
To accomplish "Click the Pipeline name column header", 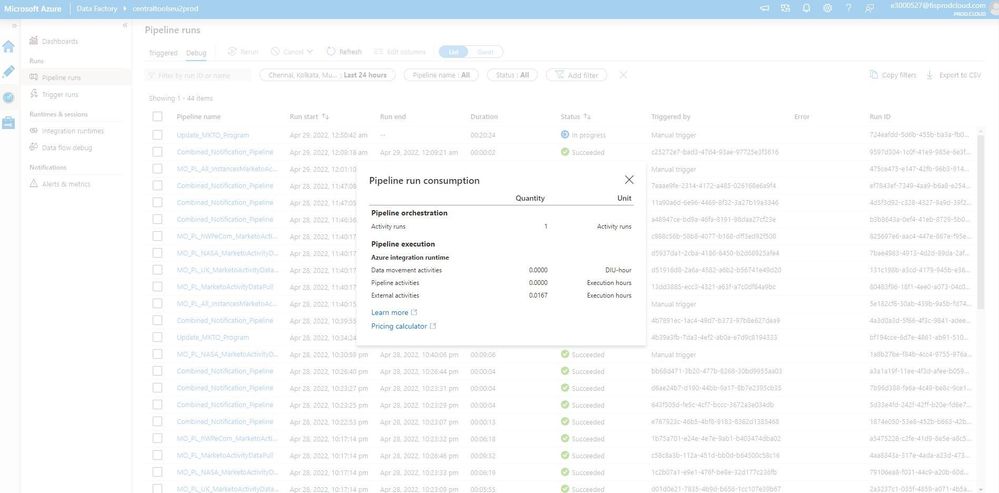I will (199, 117).
